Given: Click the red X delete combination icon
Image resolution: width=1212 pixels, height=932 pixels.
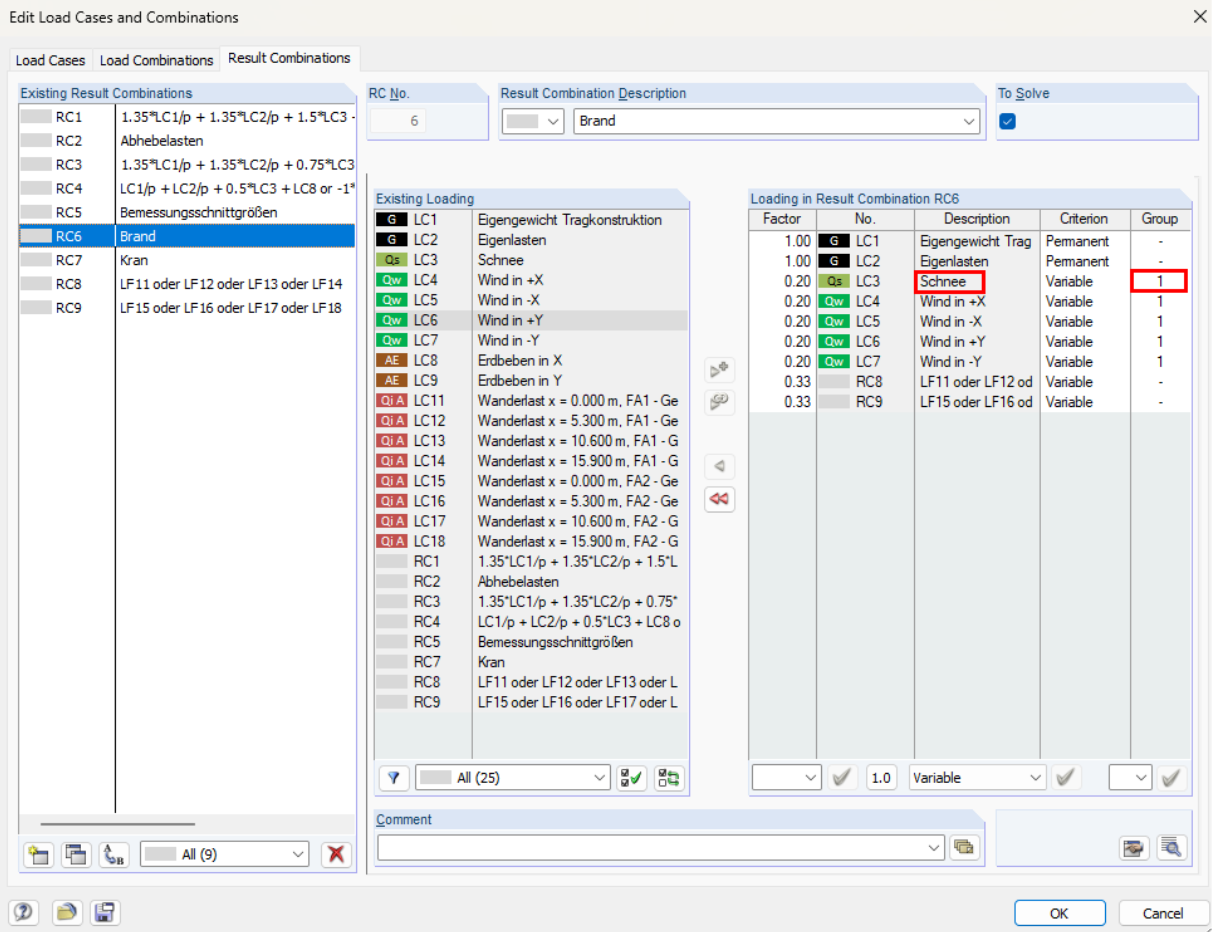Looking at the screenshot, I should click(x=336, y=854).
